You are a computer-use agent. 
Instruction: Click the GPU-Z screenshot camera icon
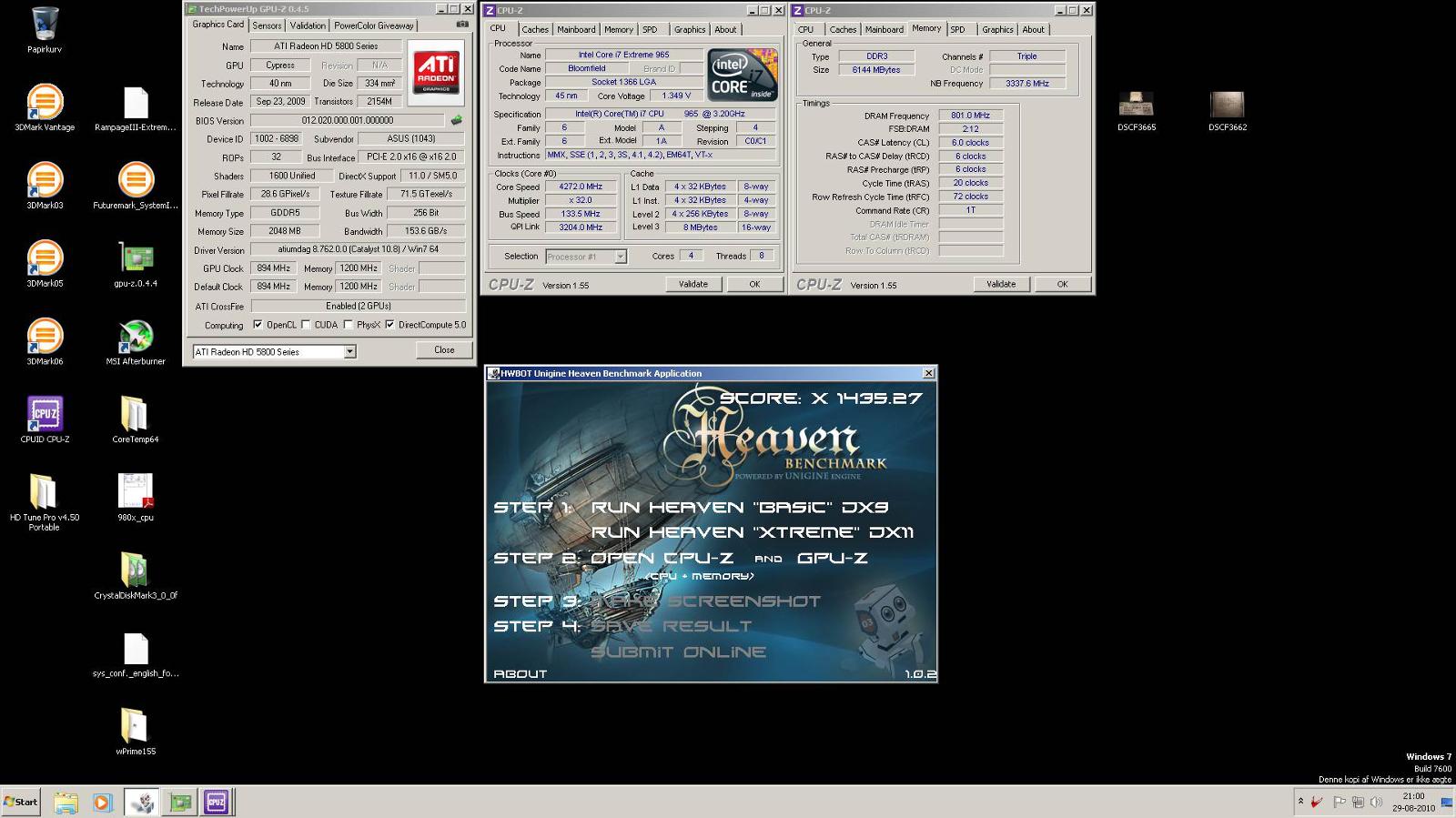pyautogui.click(x=462, y=25)
